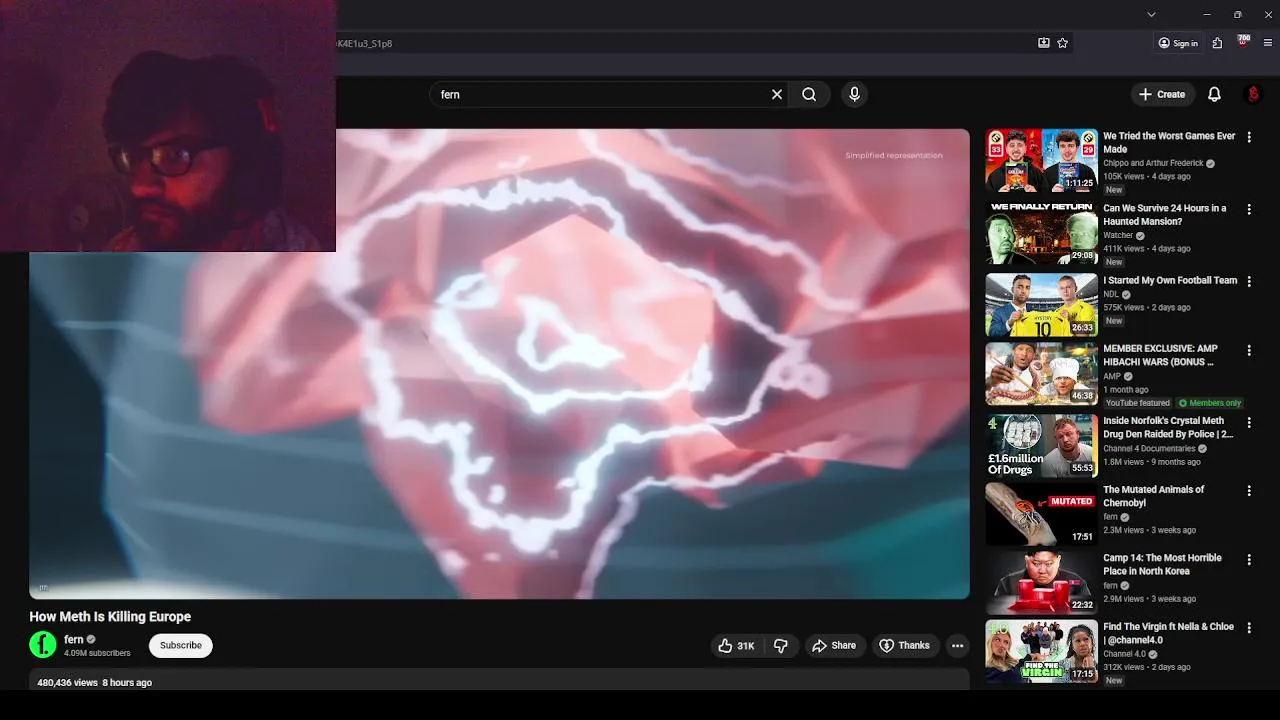Subscribe to the fern channel

tap(181, 646)
